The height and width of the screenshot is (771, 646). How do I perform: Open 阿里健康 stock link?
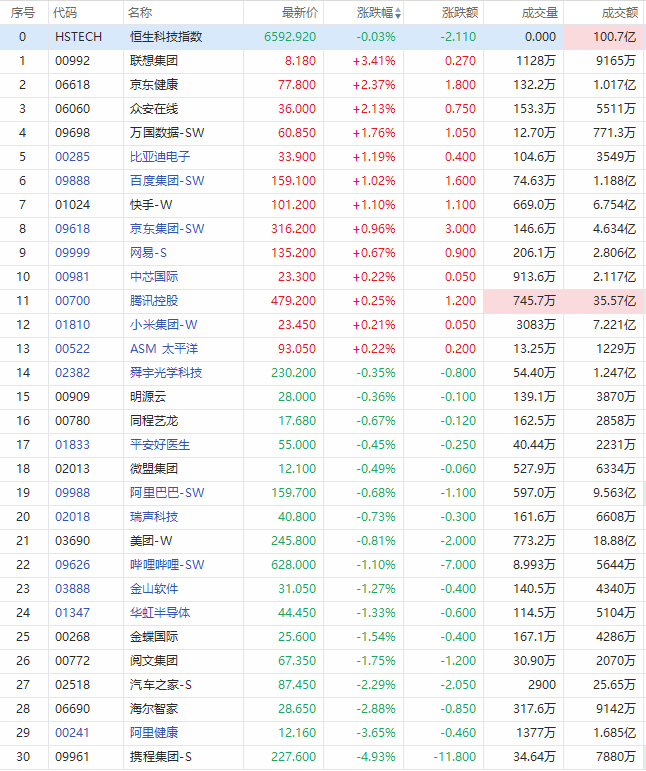(x=154, y=733)
